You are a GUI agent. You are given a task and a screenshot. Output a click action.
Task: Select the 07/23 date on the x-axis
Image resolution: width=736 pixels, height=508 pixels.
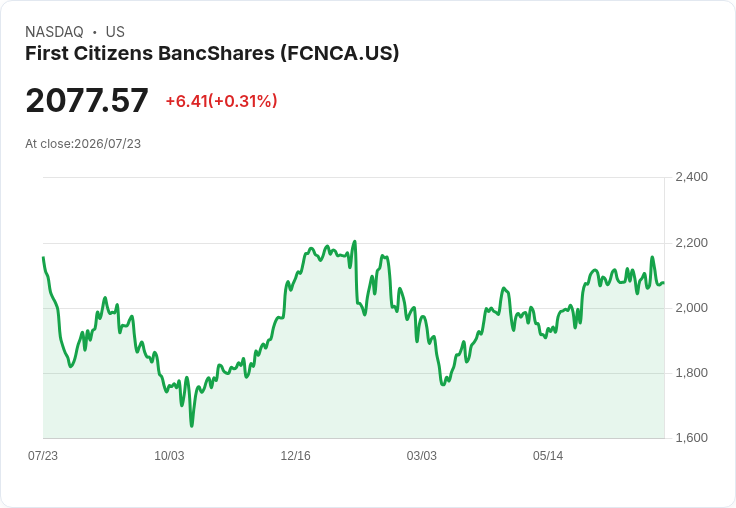click(x=43, y=456)
